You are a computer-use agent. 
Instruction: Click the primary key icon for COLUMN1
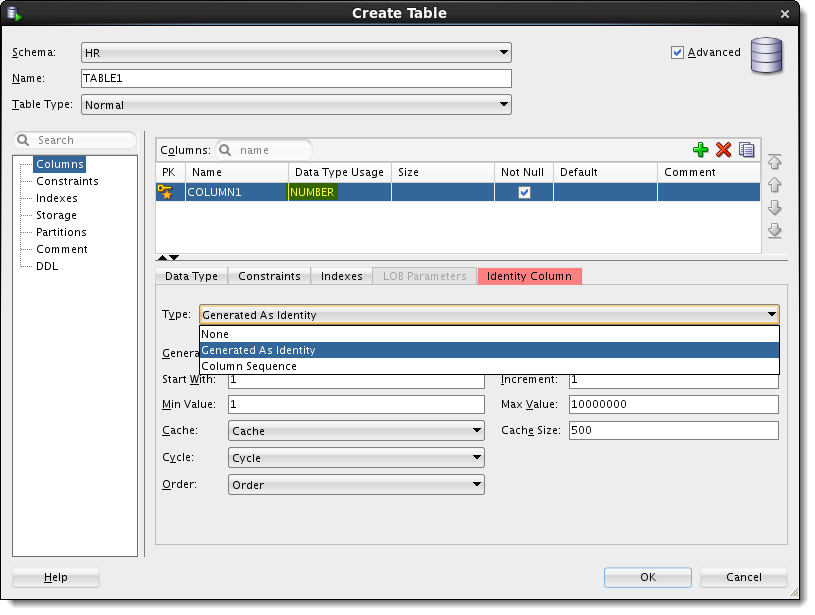tap(165, 192)
